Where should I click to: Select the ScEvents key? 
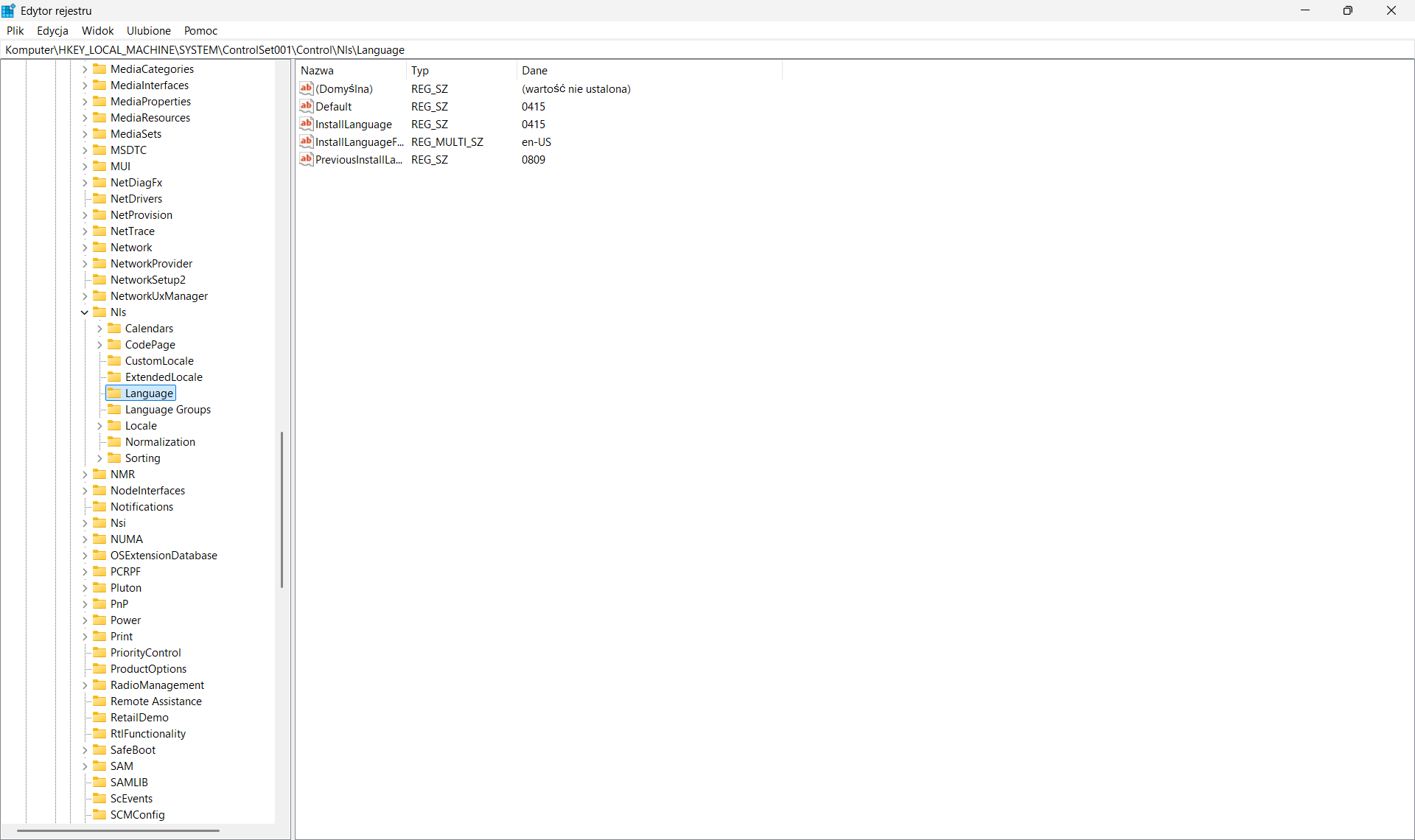pyautogui.click(x=131, y=798)
